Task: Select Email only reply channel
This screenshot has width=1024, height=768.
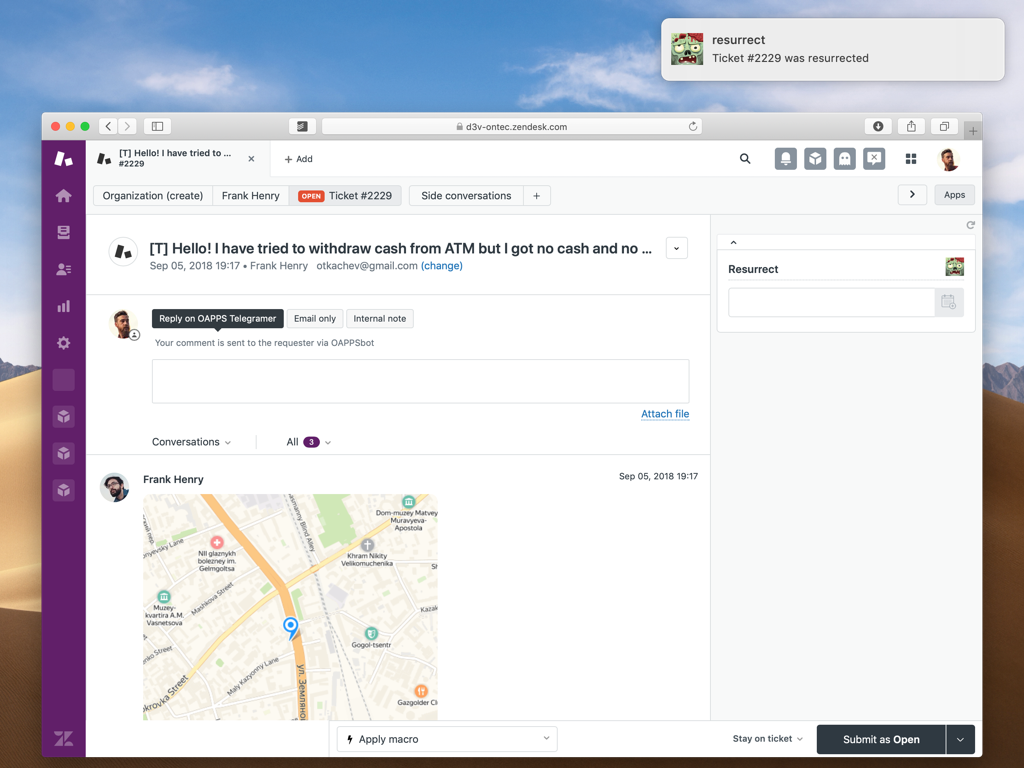Action: [315, 319]
